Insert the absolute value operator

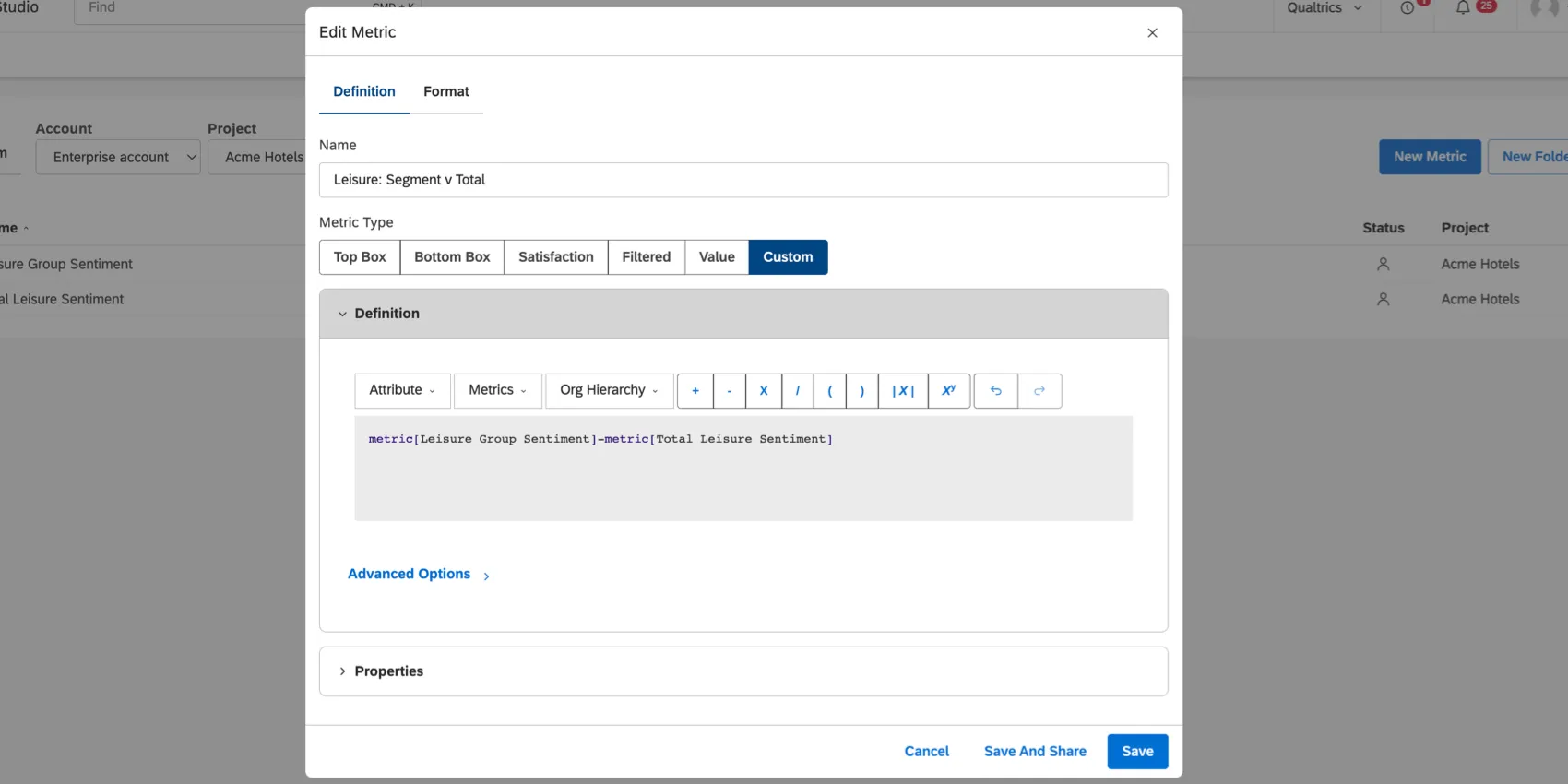pyautogui.click(x=903, y=391)
